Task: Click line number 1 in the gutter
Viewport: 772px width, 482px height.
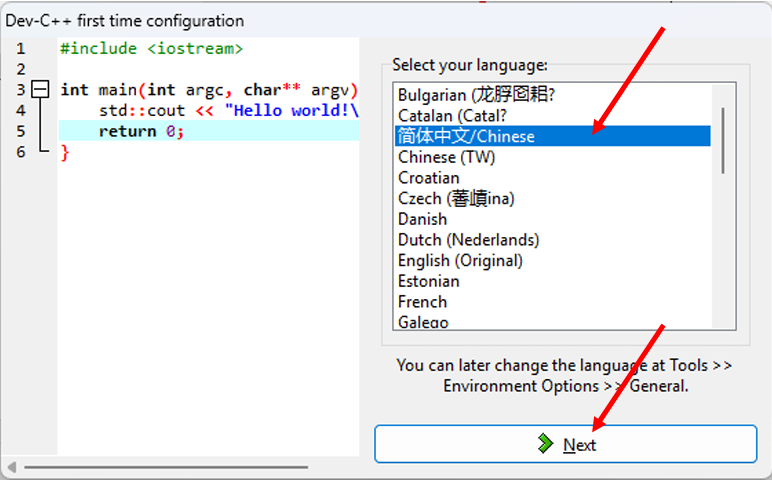Action: 20,48
